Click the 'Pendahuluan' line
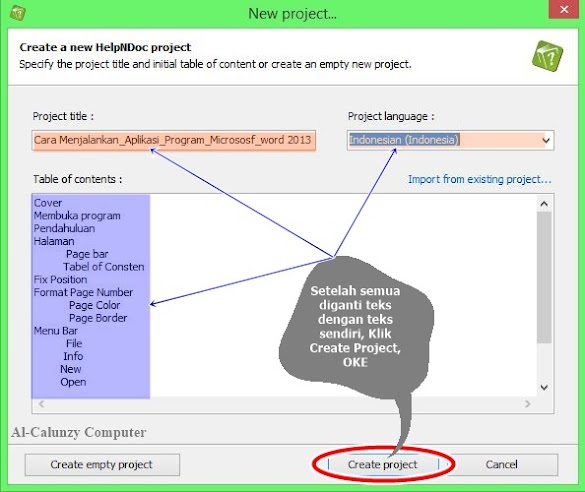Screen dimensions: 585x492 [64, 228]
